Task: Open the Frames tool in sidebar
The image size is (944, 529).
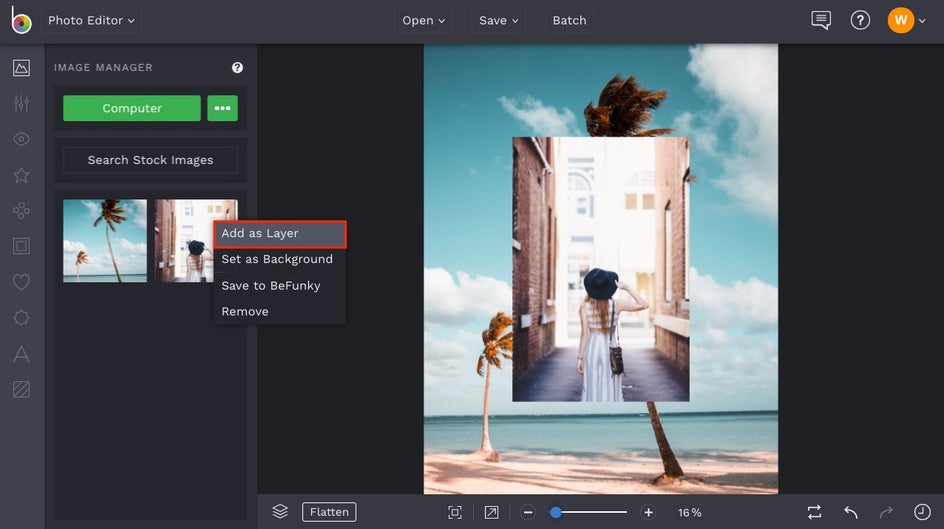Action: [21, 246]
